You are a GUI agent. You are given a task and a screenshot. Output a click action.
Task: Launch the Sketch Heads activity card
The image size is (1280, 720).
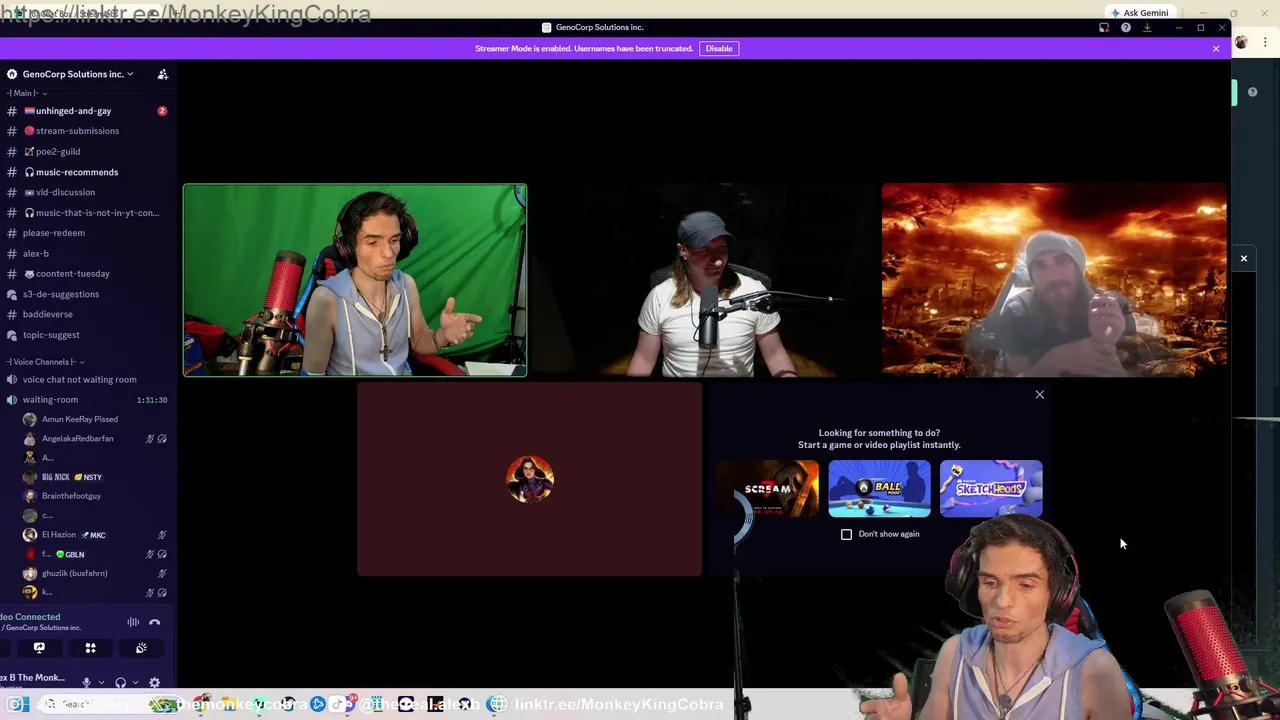(x=991, y=489)
